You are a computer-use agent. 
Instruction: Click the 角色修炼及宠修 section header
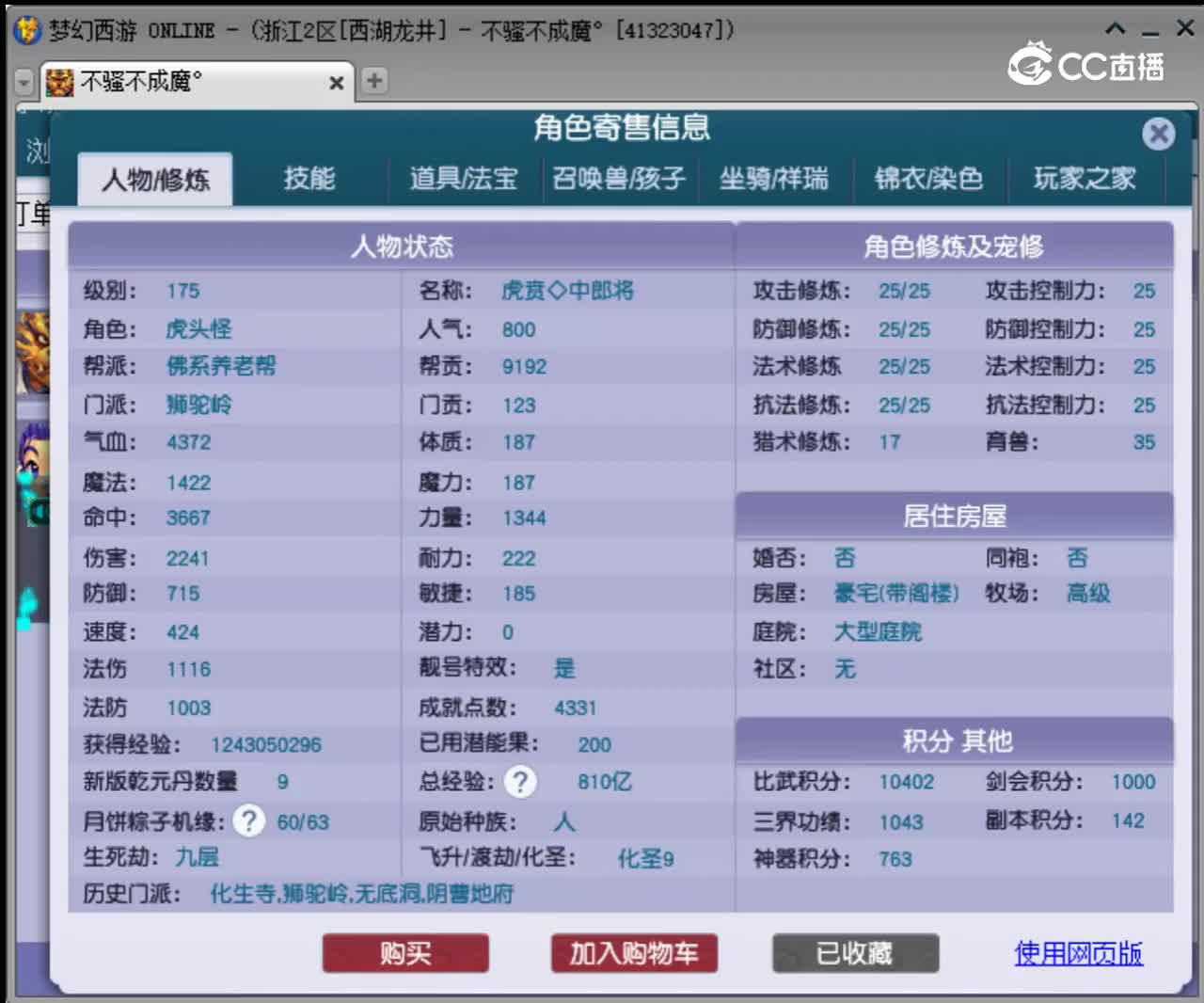pyautogui.click(x=954, y=247)
